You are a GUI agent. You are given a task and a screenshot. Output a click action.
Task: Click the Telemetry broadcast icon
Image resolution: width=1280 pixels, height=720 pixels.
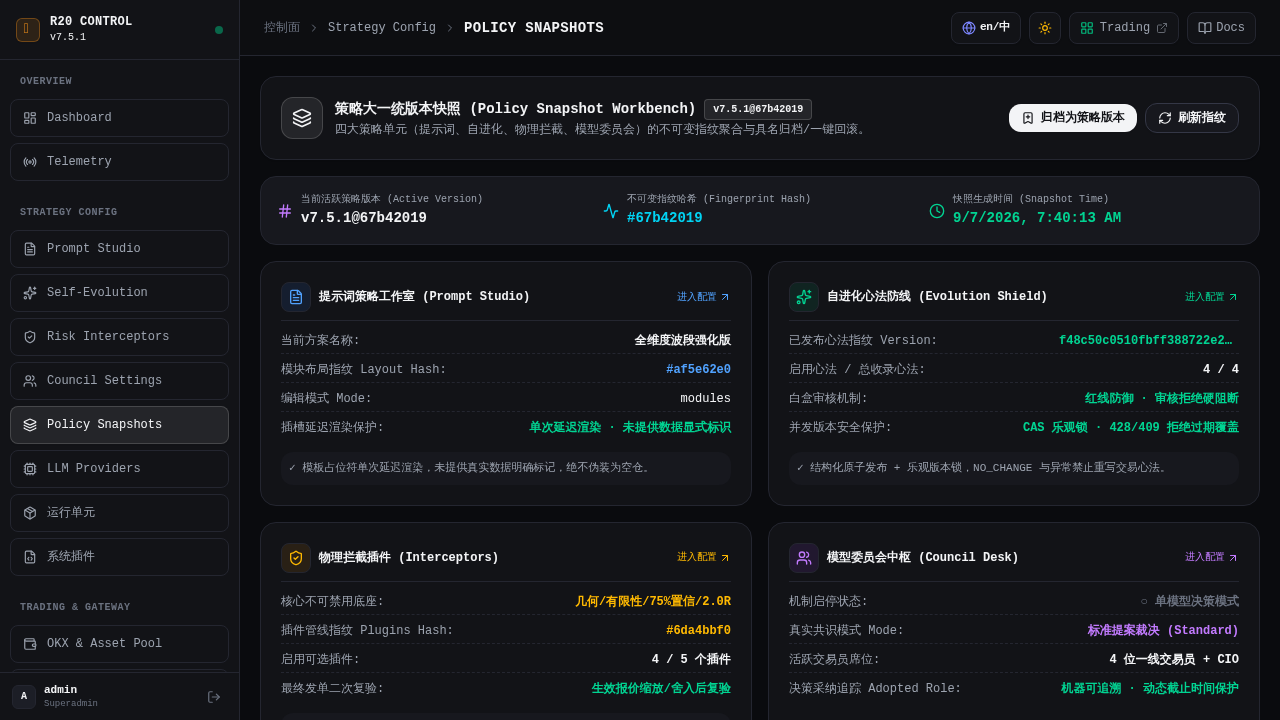[30, 162]
